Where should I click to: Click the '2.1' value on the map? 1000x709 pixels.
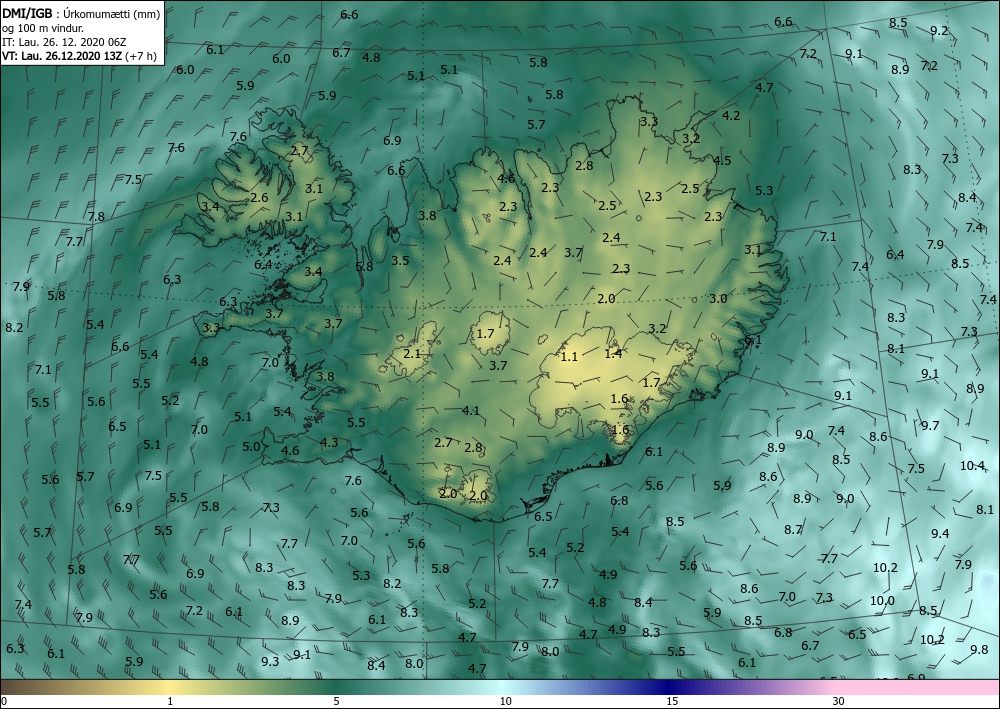click(412, 353)
